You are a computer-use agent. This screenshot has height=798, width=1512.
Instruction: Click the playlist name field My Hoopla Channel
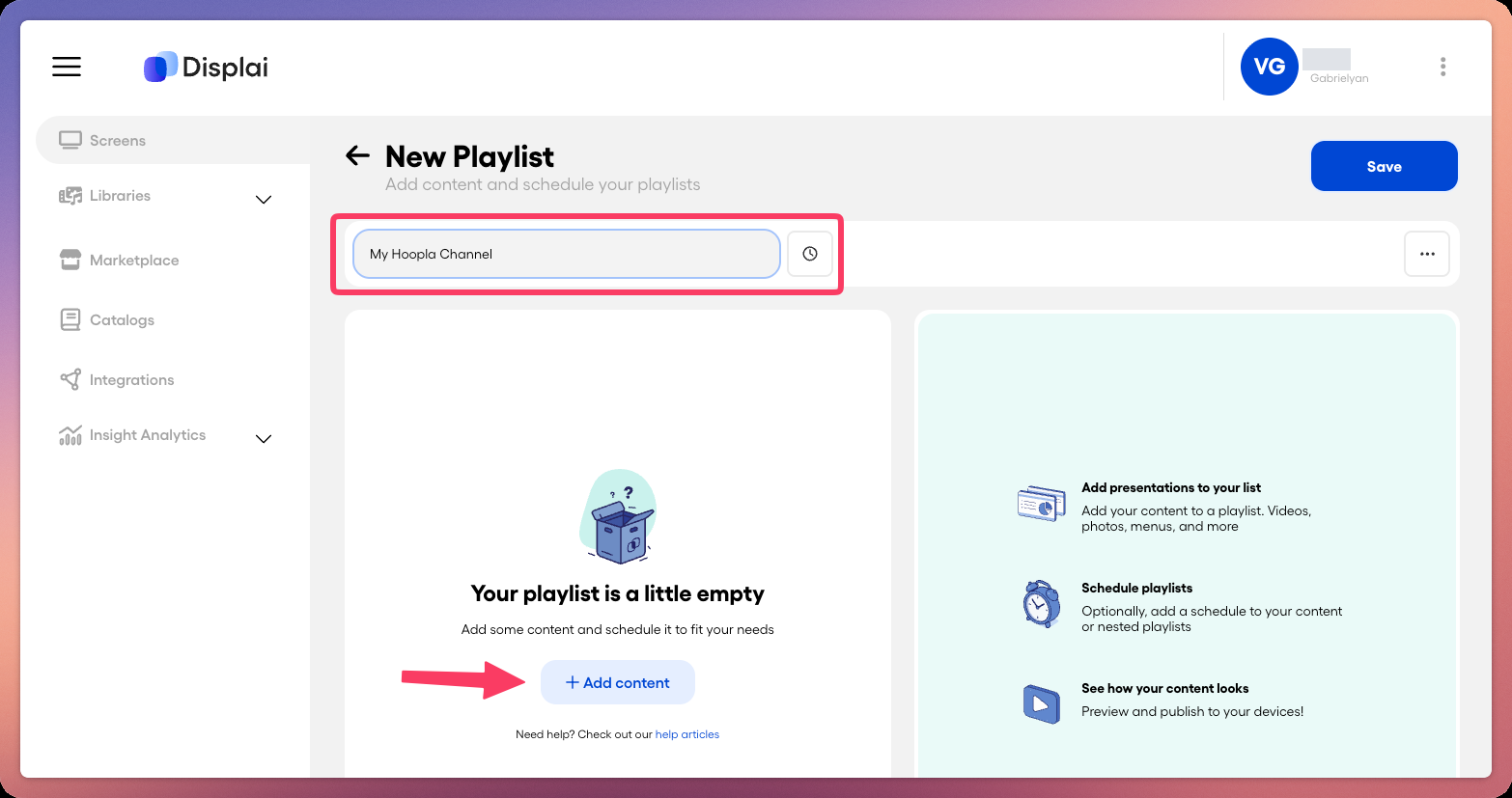point(567,254)
